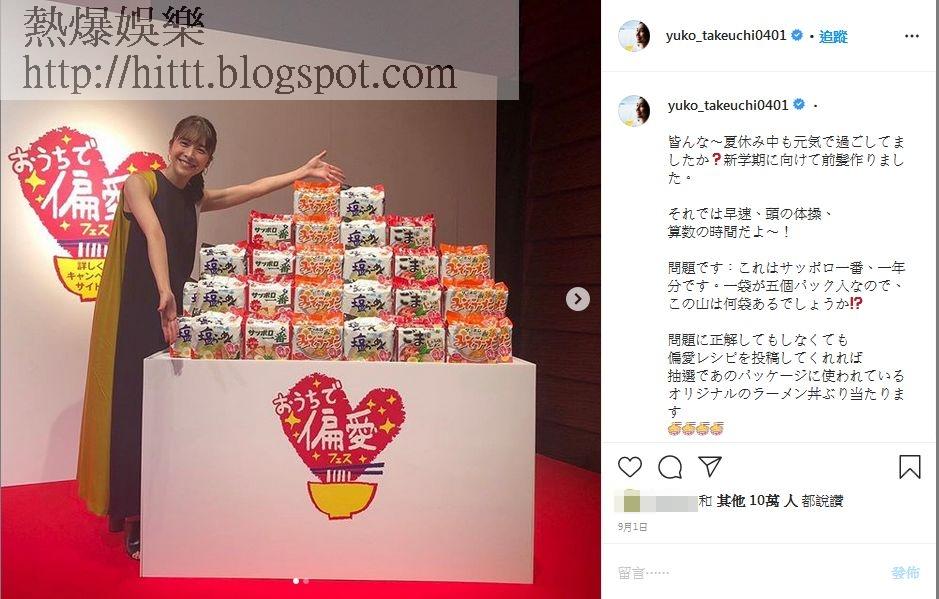This screenshot has height=599, width=939.
Task: Go to next photo with arrow button
Action: [x=577, y=299]
